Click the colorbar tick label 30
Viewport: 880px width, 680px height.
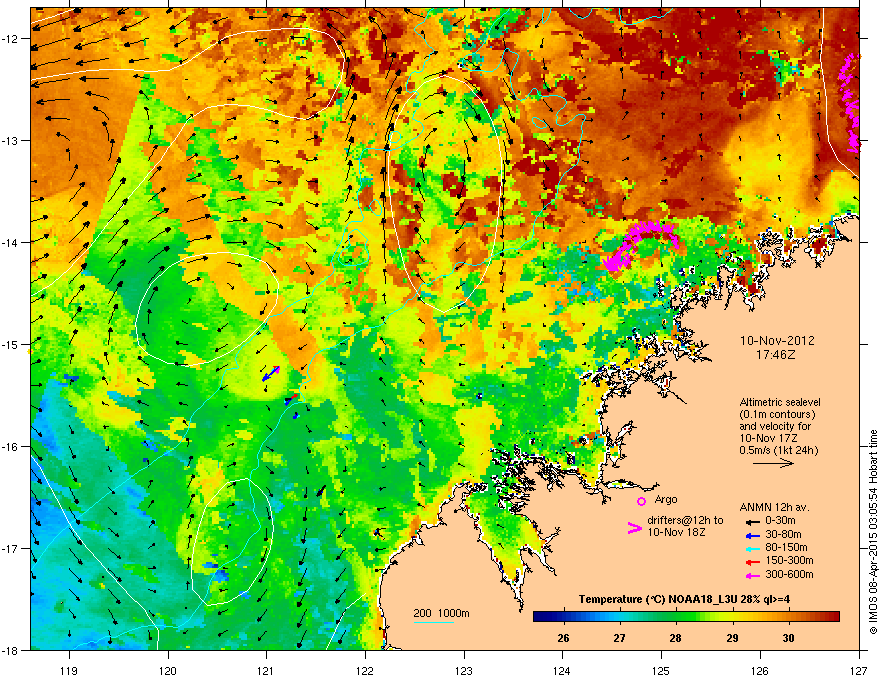point(789,638)
